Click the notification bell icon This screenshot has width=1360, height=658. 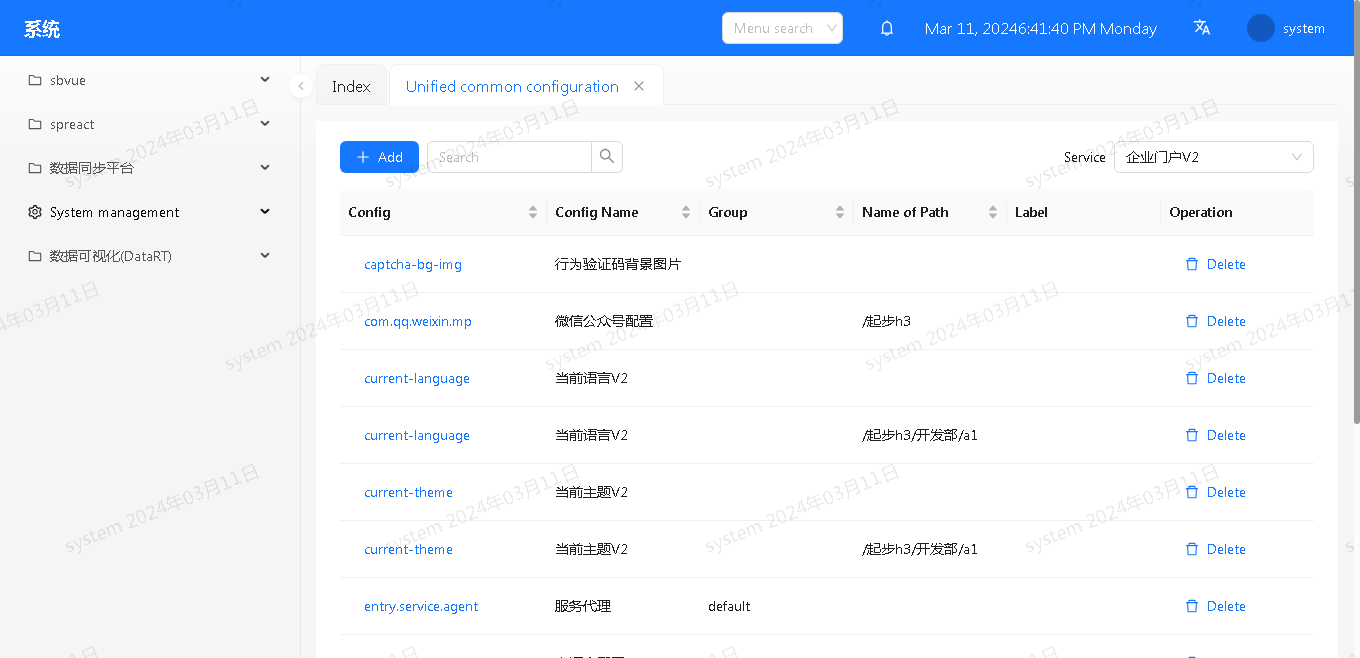(886, 28)
